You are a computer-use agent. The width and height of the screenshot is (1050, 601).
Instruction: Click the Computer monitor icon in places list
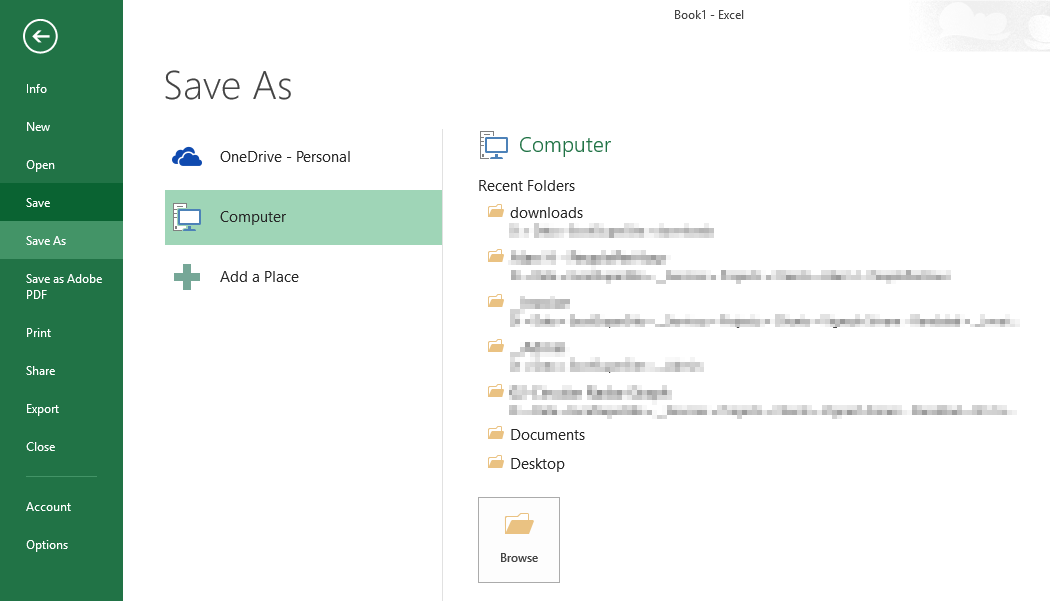coord(187,217)
